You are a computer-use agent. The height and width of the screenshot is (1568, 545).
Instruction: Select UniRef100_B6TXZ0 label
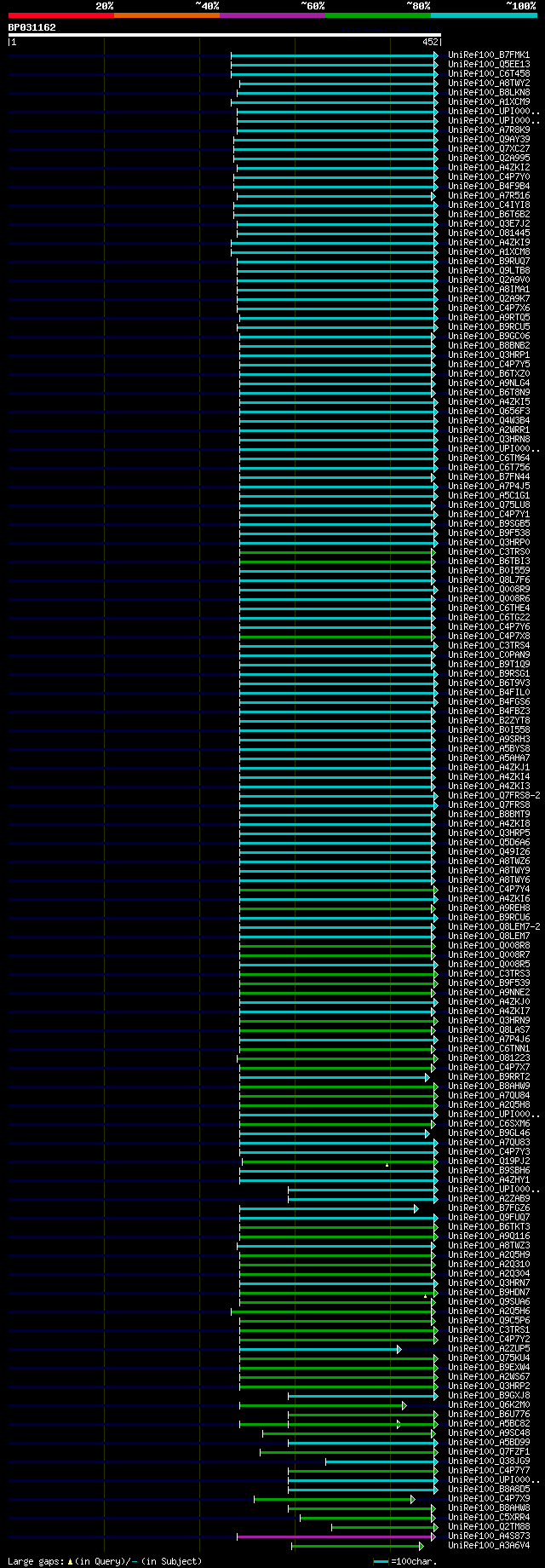(489, 373)
